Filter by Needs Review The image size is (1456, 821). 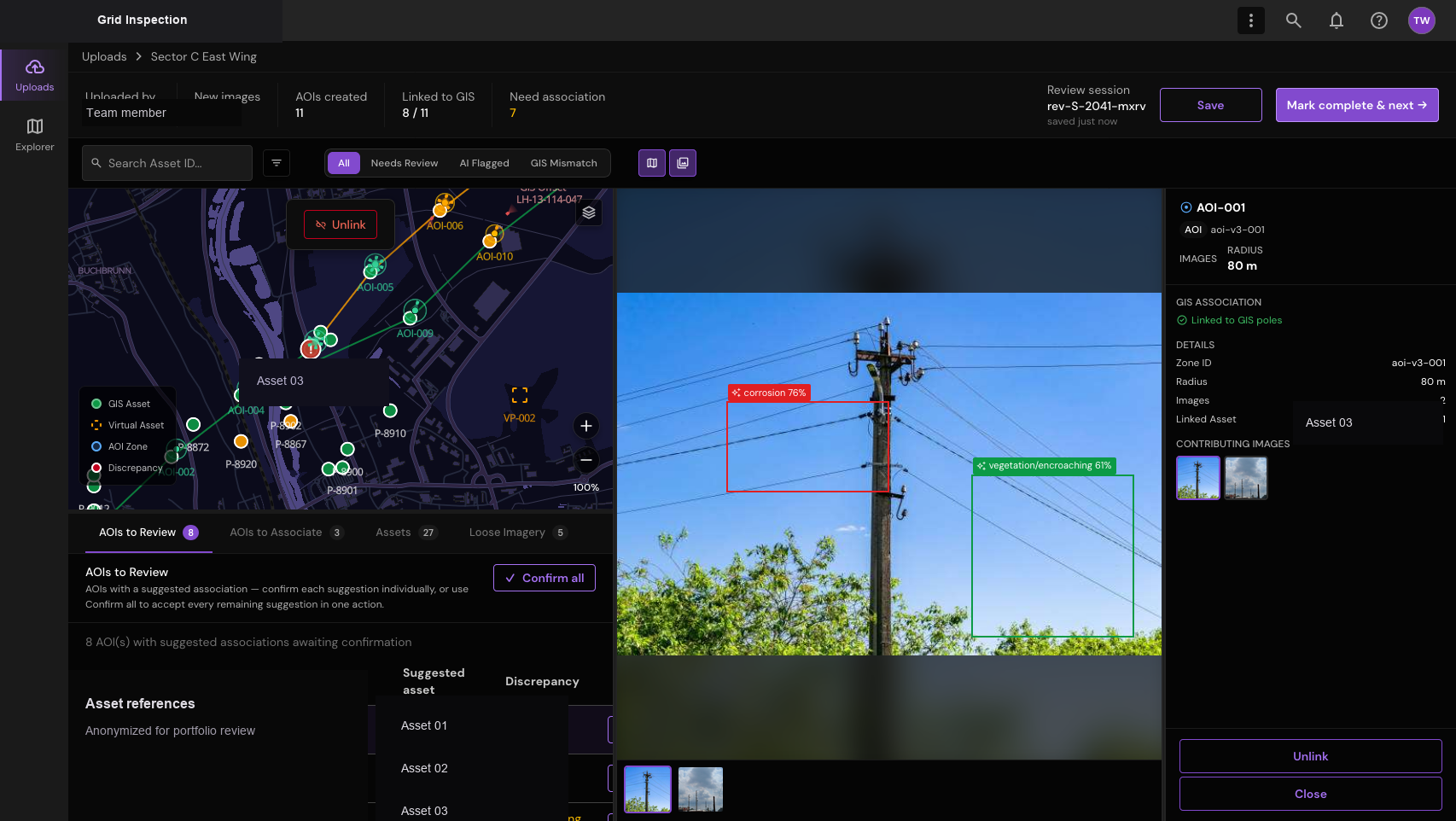point(405,163)
